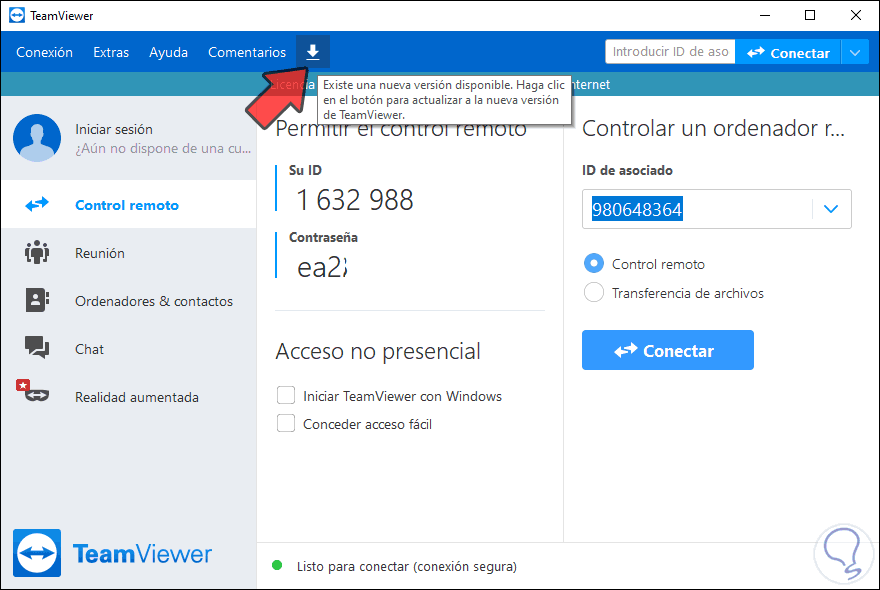Viewport: 880px width, 590px height.
Task: Click the Reunión people icon
Action: pyautogui.click(x=37, y=253)
